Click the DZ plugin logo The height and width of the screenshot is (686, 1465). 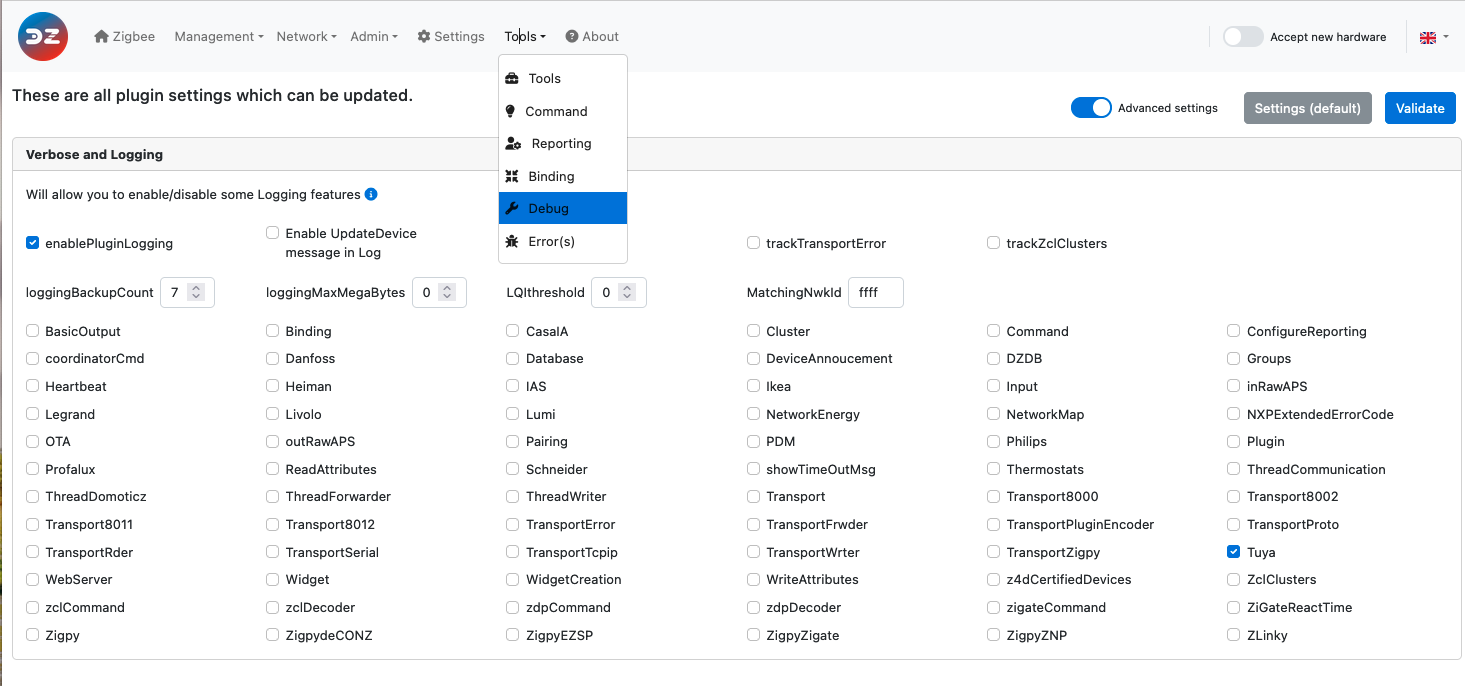pyautogui.click(x=43, y=37)
